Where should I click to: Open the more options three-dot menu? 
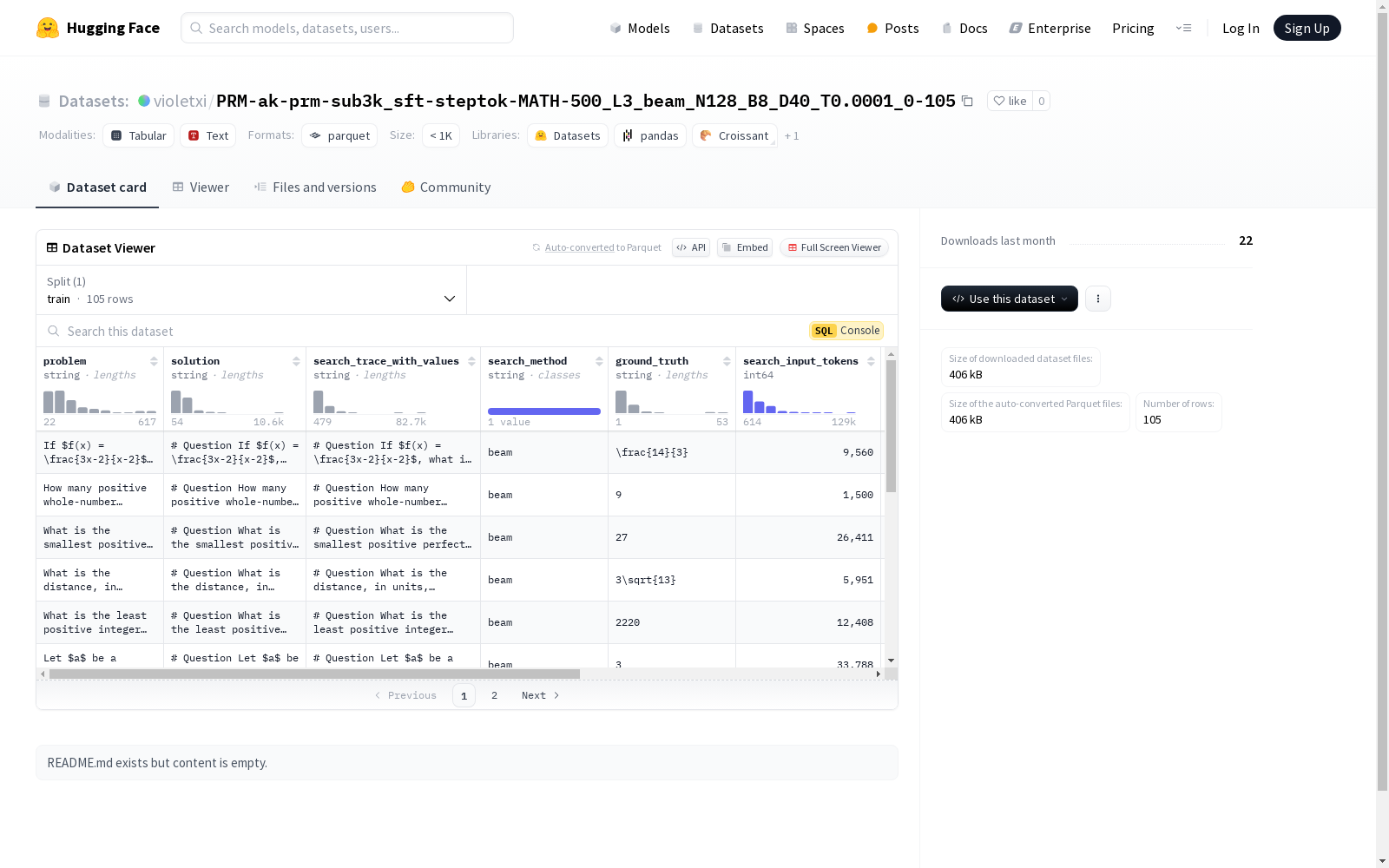1098,299
